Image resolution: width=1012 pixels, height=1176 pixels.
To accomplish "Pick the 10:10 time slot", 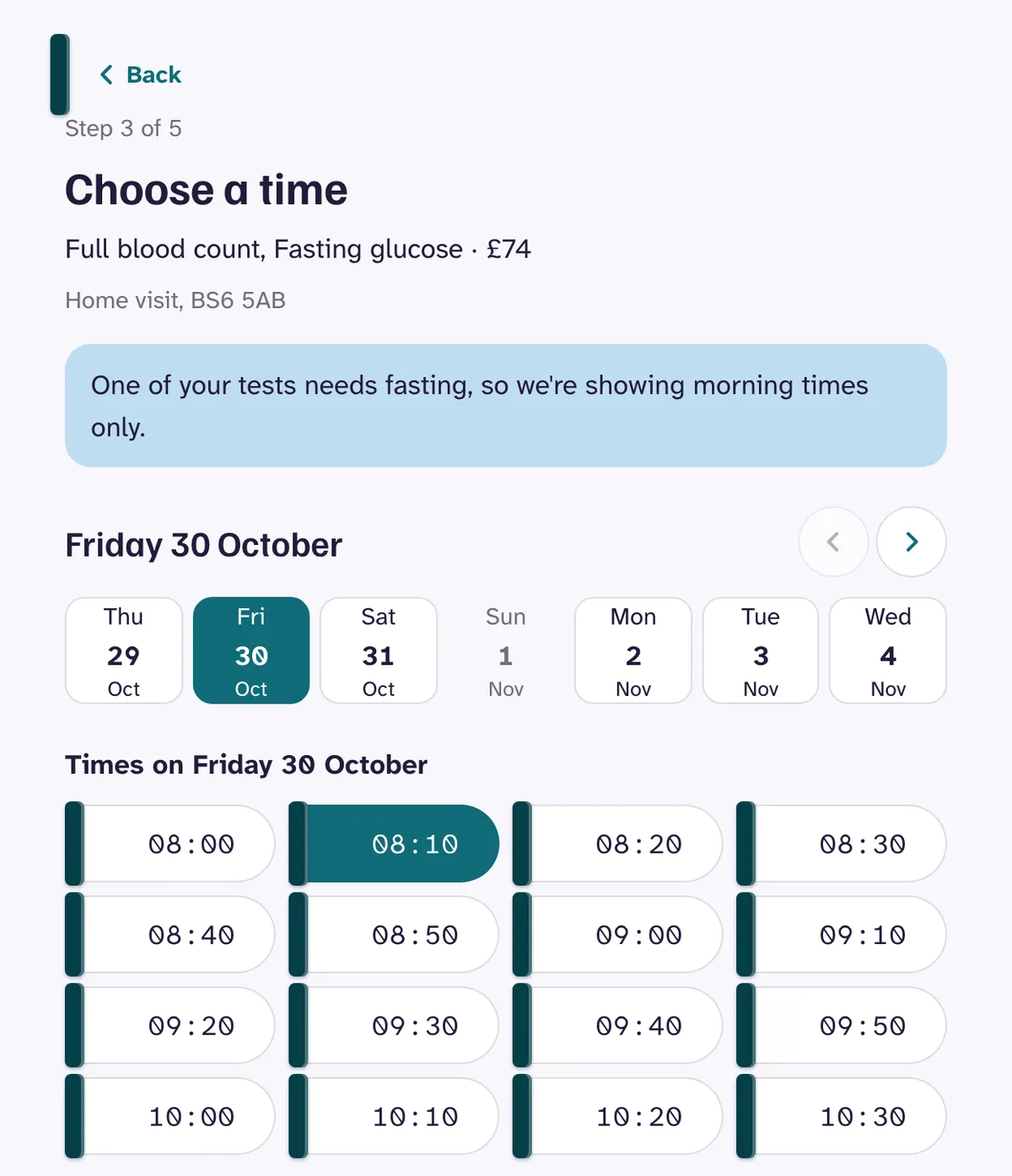I will coord(394,1116).
